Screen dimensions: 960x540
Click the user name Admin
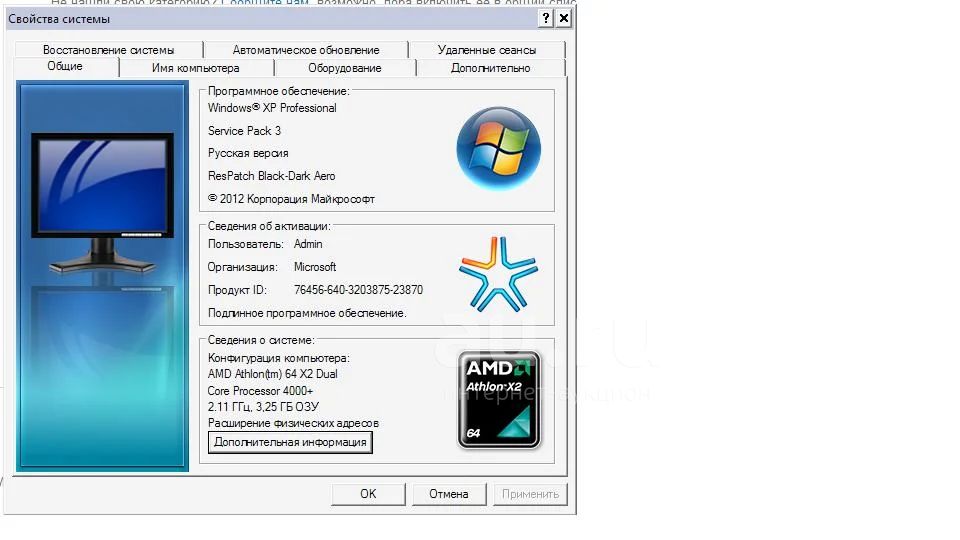pos(308,244)
